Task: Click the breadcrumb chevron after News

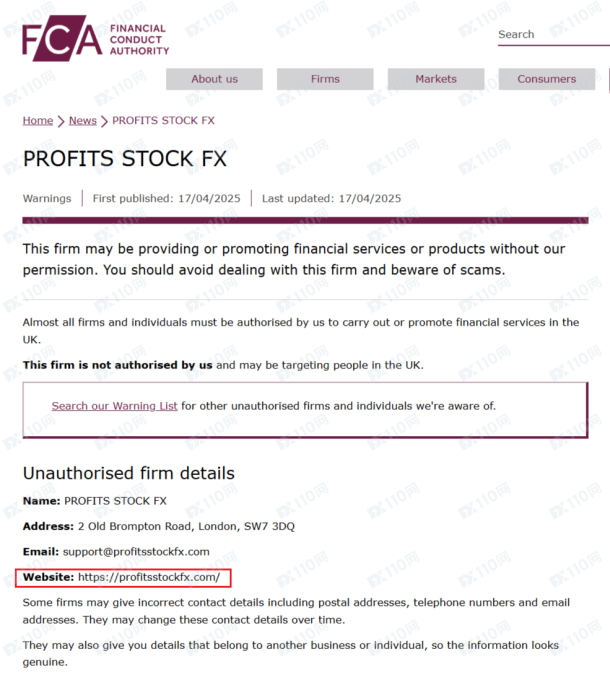Action: (105, 121)
